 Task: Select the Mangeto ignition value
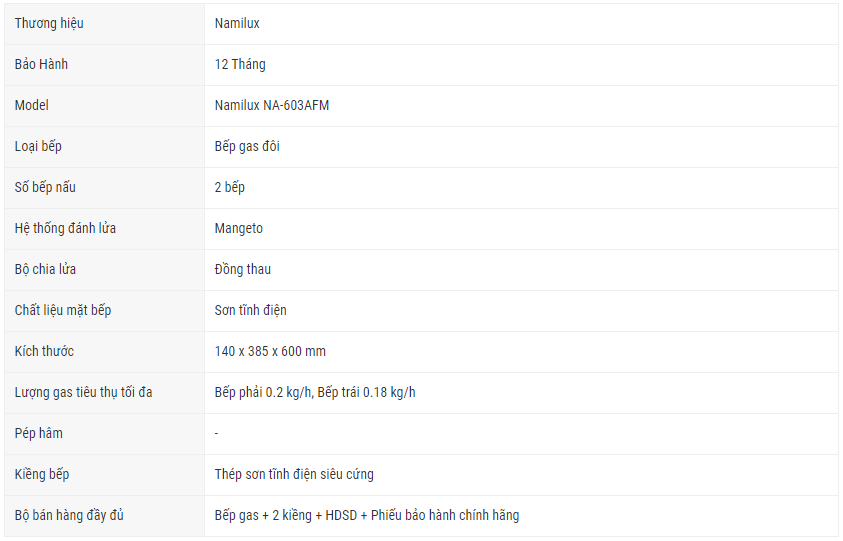239,229
